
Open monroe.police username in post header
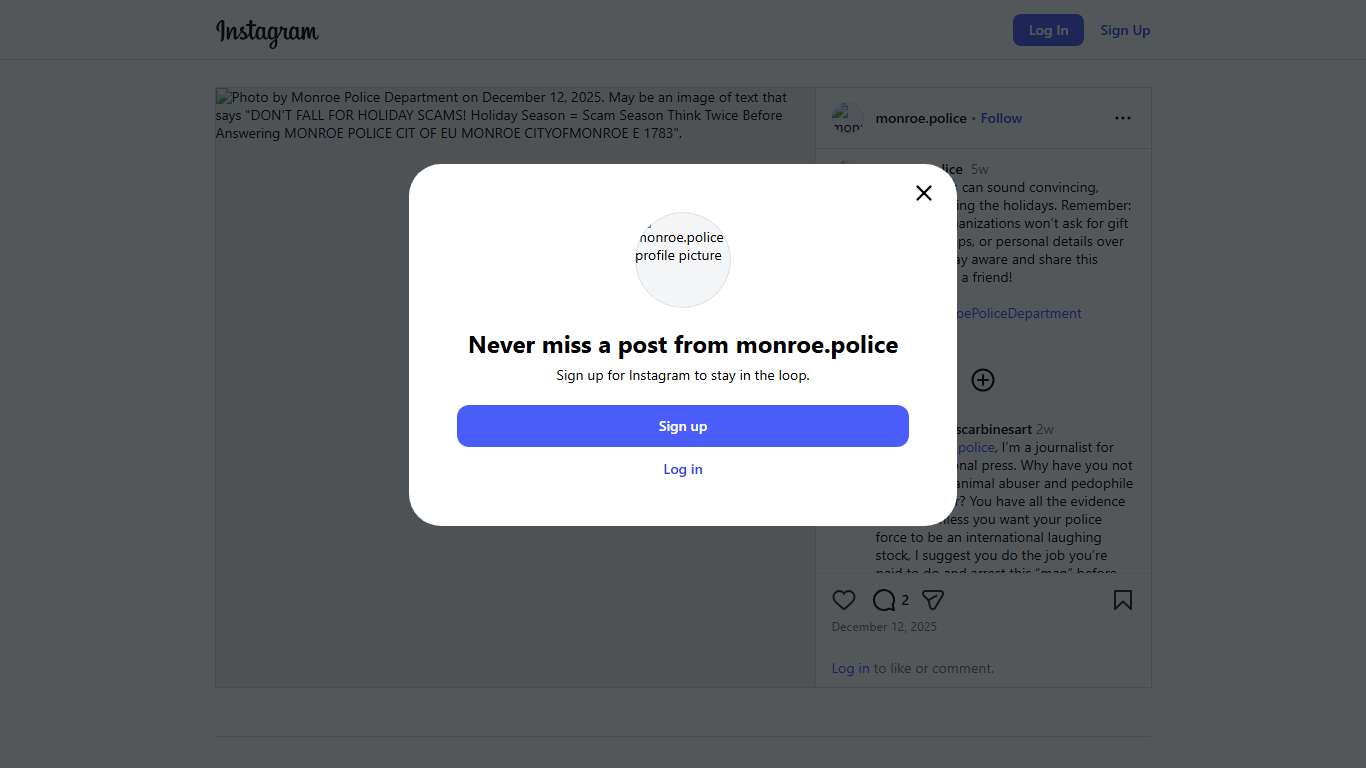tap(921, 118)
